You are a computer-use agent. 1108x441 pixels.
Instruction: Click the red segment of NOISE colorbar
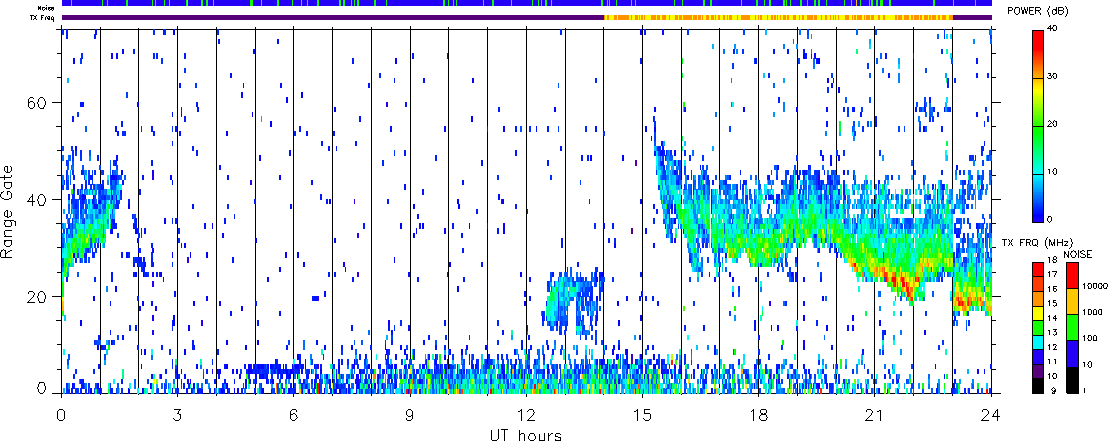[1071, 275]
